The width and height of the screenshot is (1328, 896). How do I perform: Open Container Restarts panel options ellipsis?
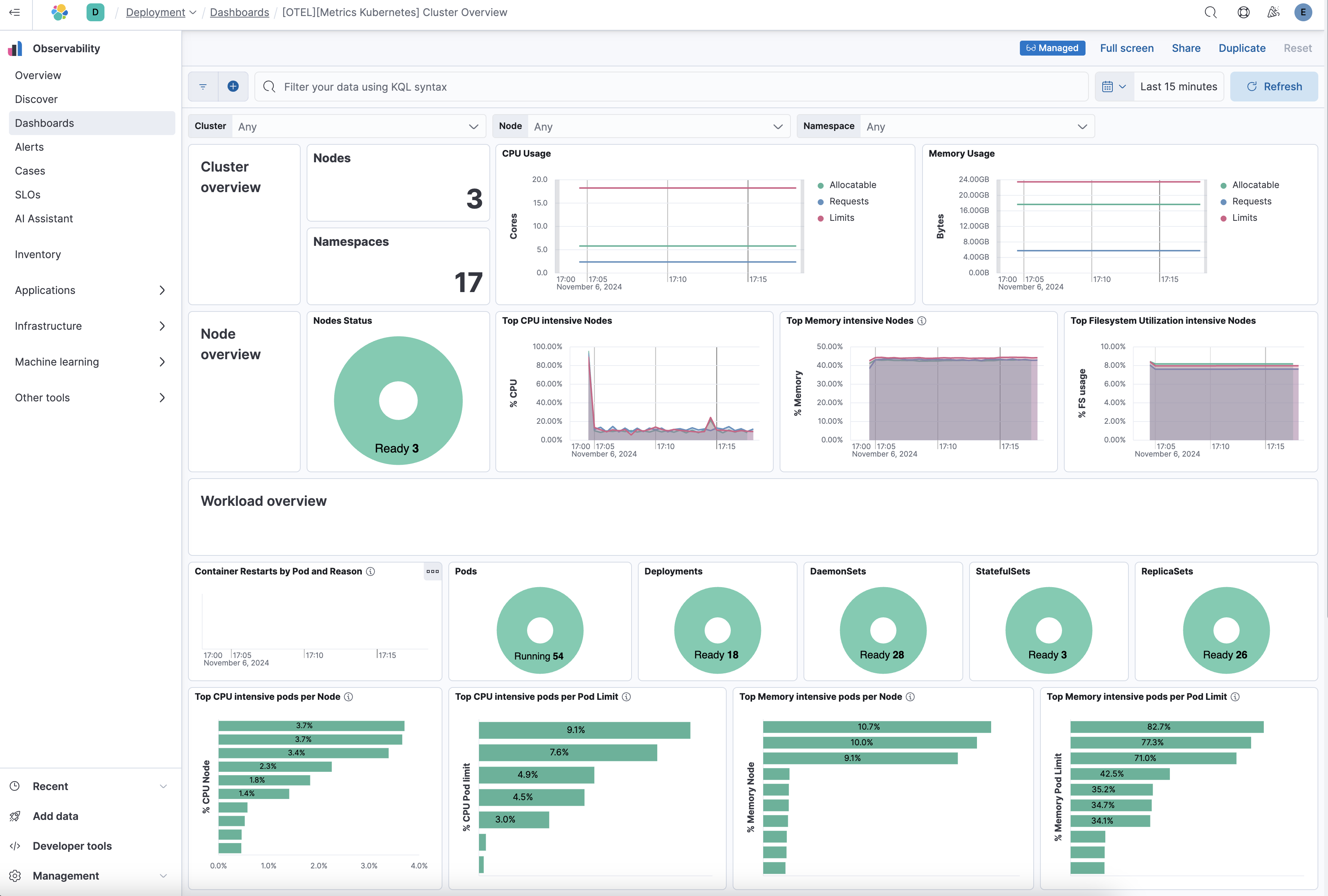click(x=433, y=571)
